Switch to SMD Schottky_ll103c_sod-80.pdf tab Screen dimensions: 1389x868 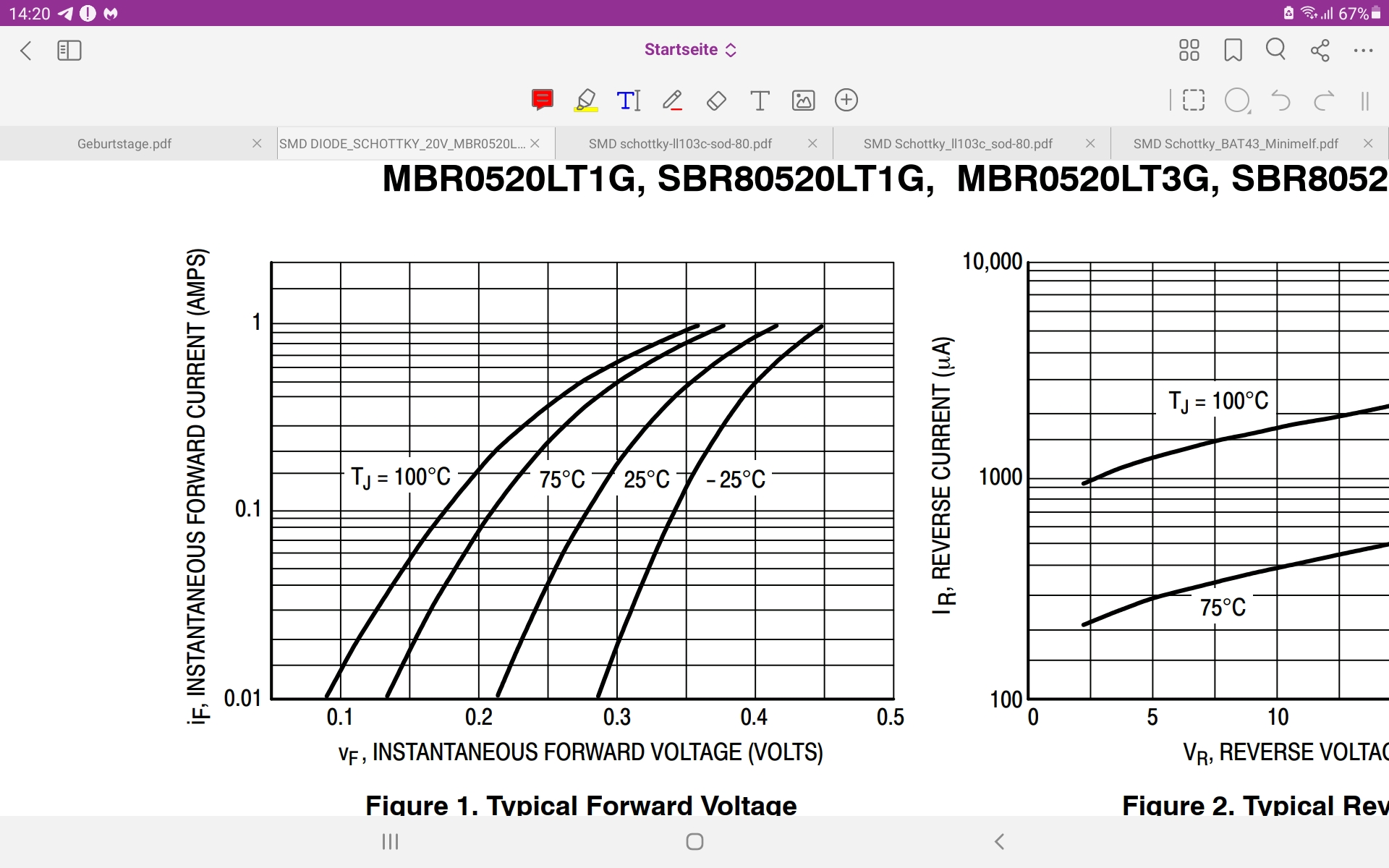click(x=958, y=143)
